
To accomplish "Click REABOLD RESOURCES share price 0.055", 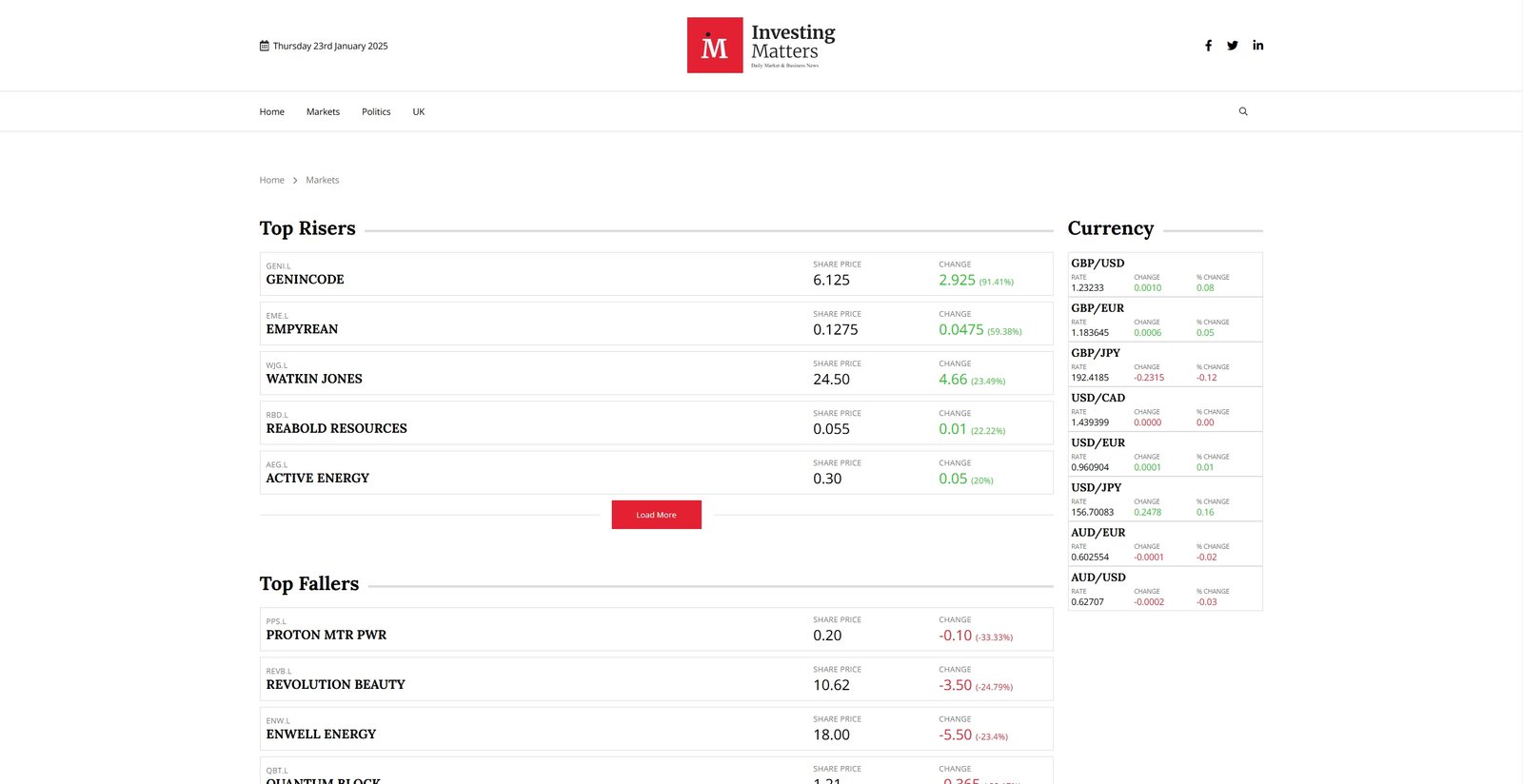I will tap(831, 429).
